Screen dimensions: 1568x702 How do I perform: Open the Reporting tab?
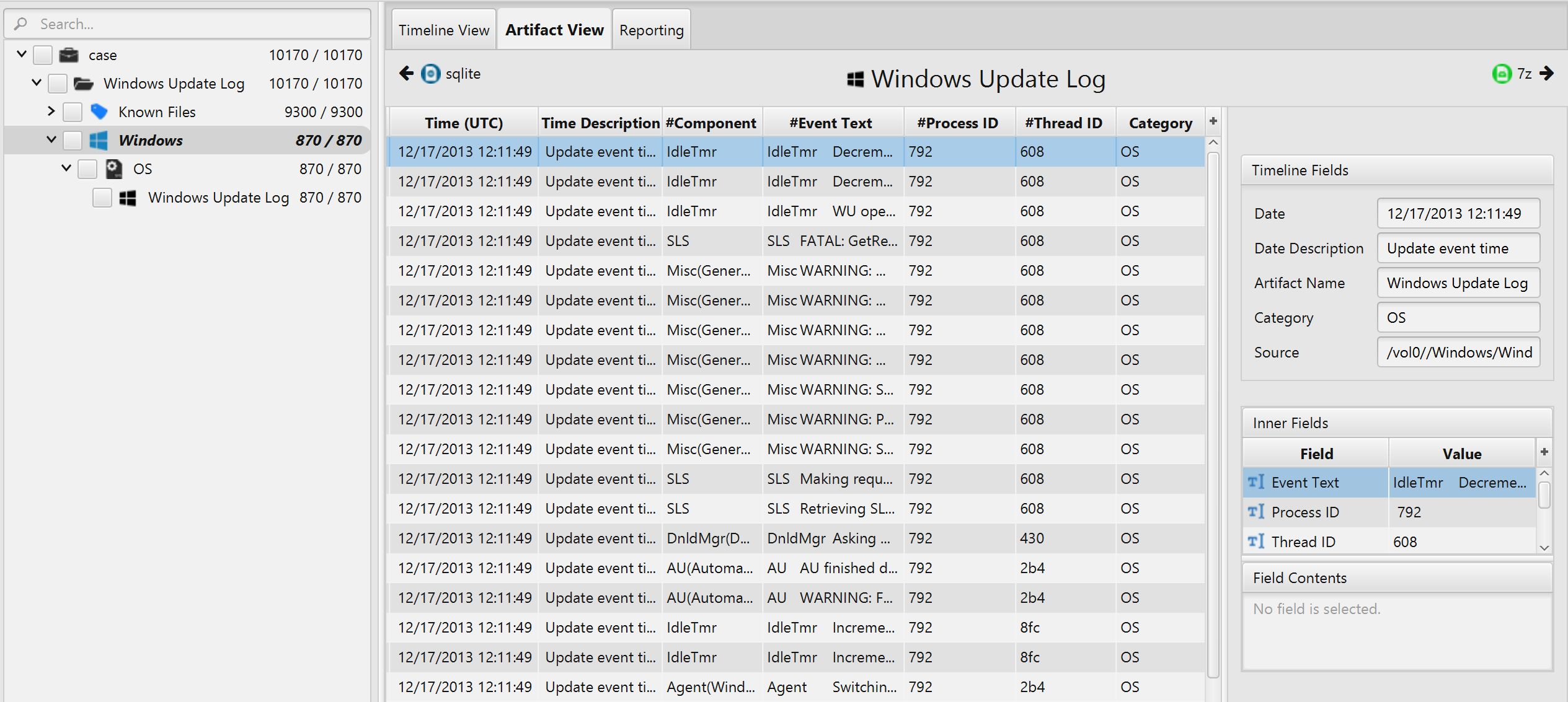click(x=651, y=30)
